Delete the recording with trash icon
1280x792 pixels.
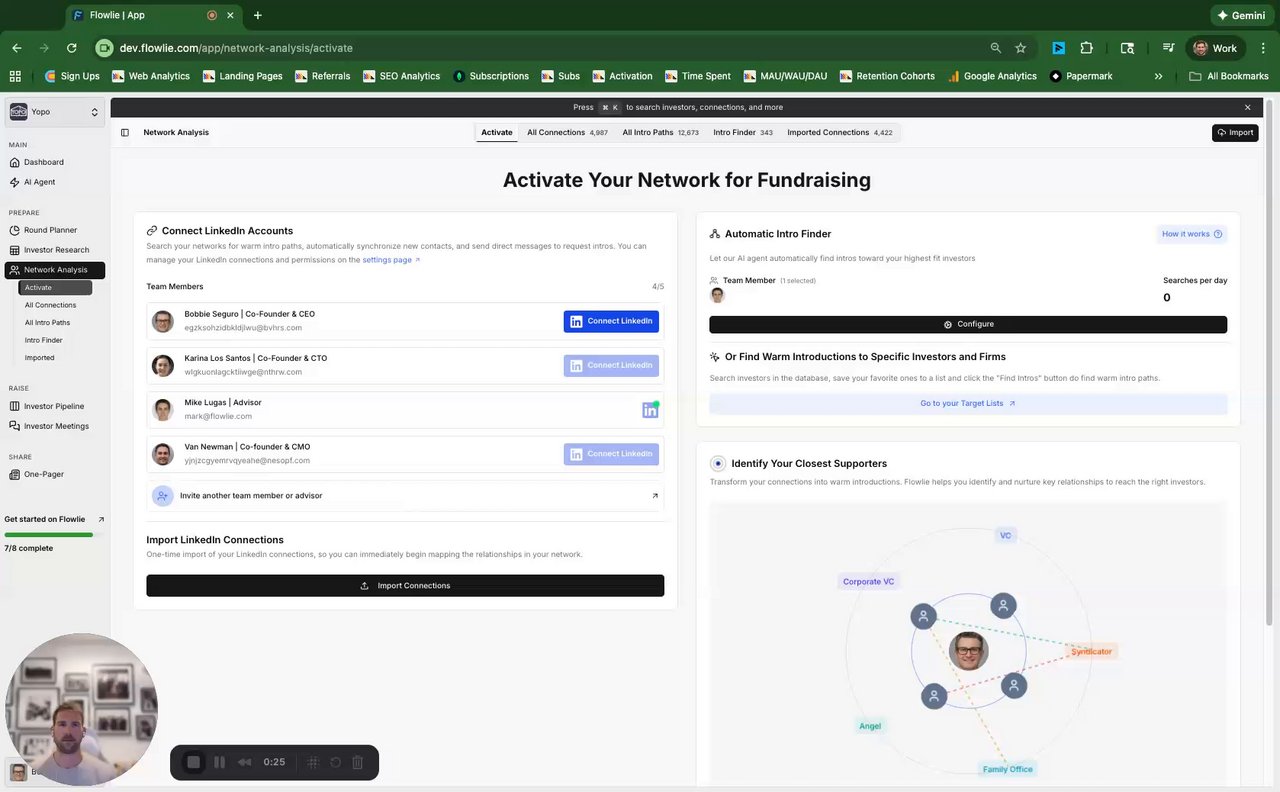(357, 762)
